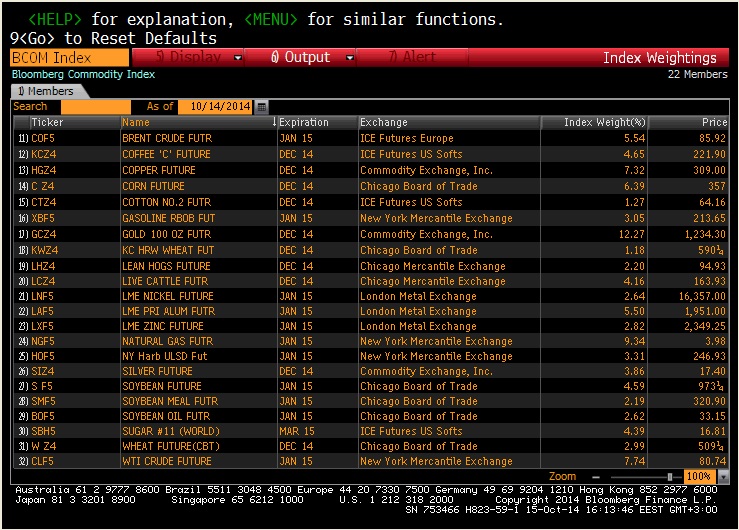Select LHZ4 lean hogs ticker
The height and width of the screenshot is (530, 739).
[x=43, y=267]
